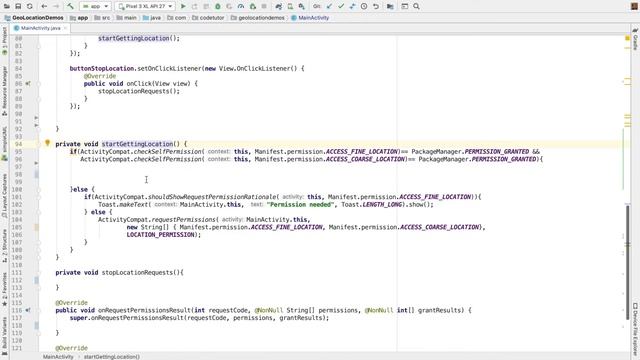Click the Run with Coverage icon
Screen dimensions: 640x360
(229, 6)
